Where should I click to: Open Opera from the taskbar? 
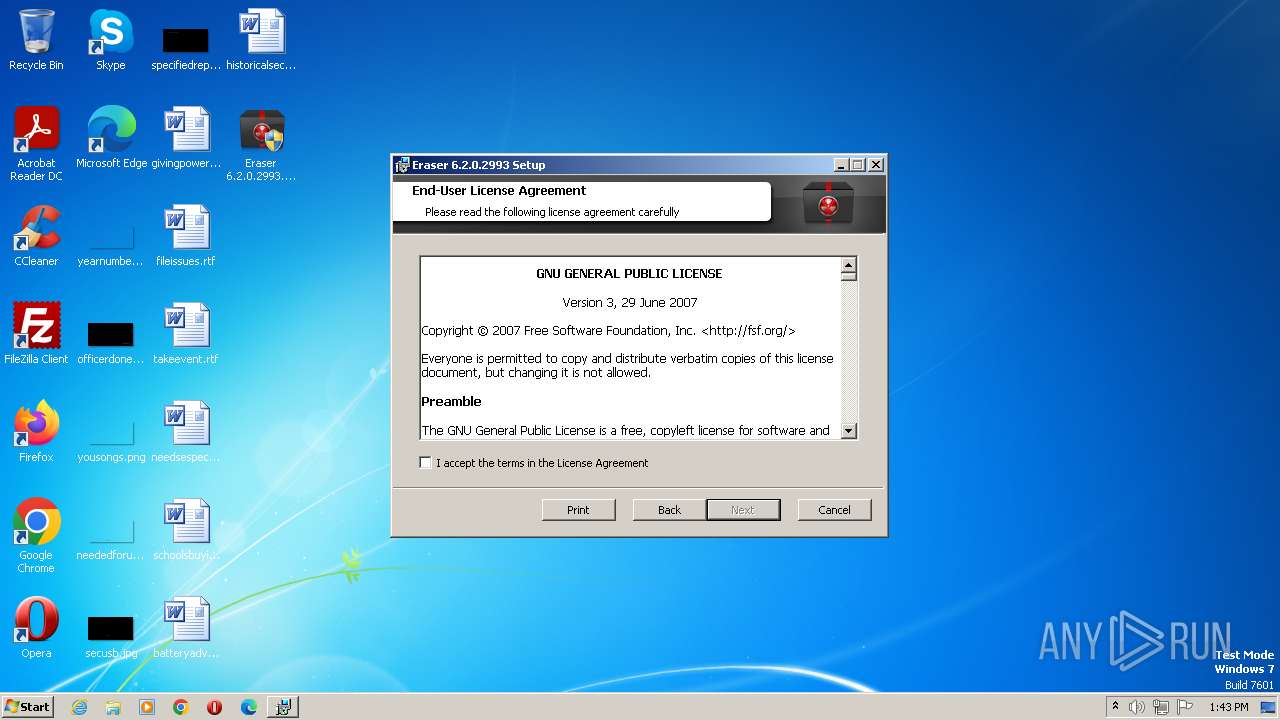(x=215, y=707)
